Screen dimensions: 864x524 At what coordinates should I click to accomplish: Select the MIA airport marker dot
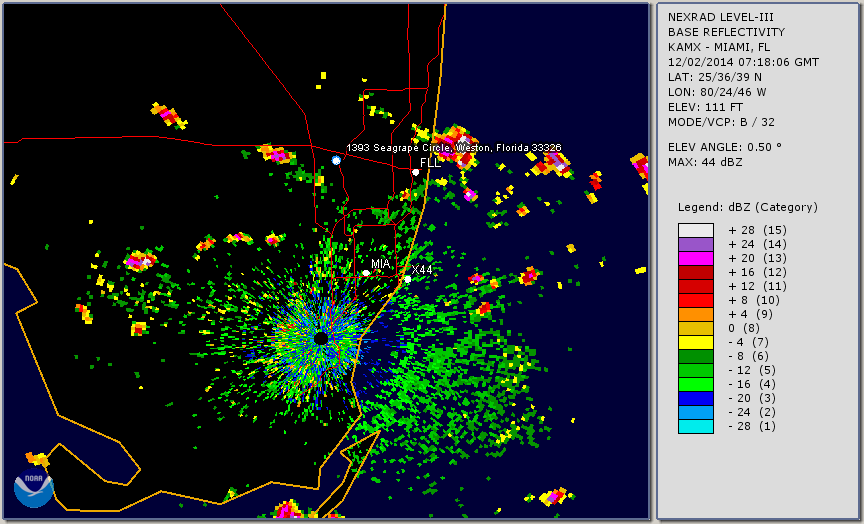366,273
